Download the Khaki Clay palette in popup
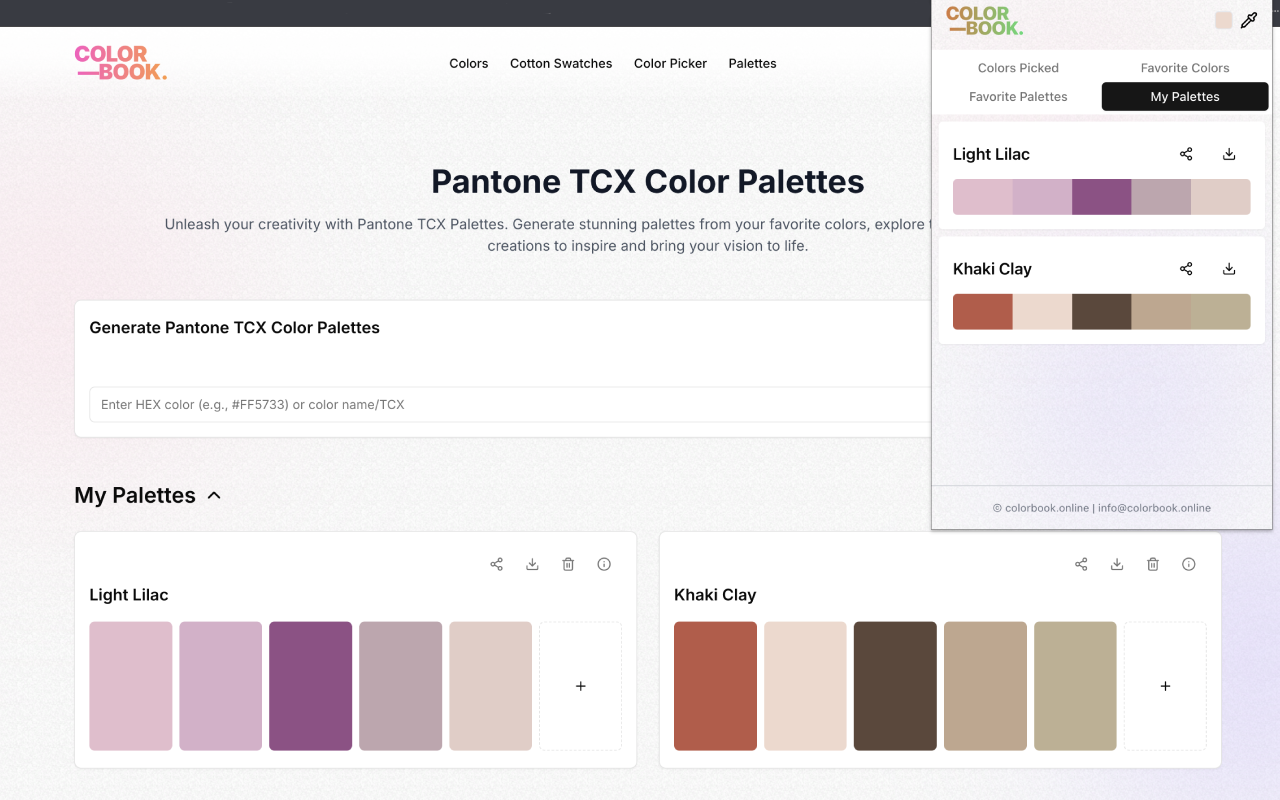 tap(1230, 269)
